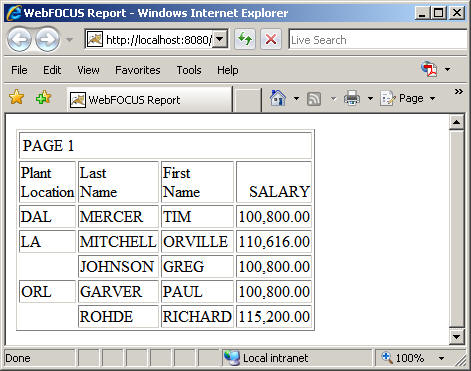471x371 pixels.
Task: Refresh the page with green arrows icon
Action: point(245,40)
